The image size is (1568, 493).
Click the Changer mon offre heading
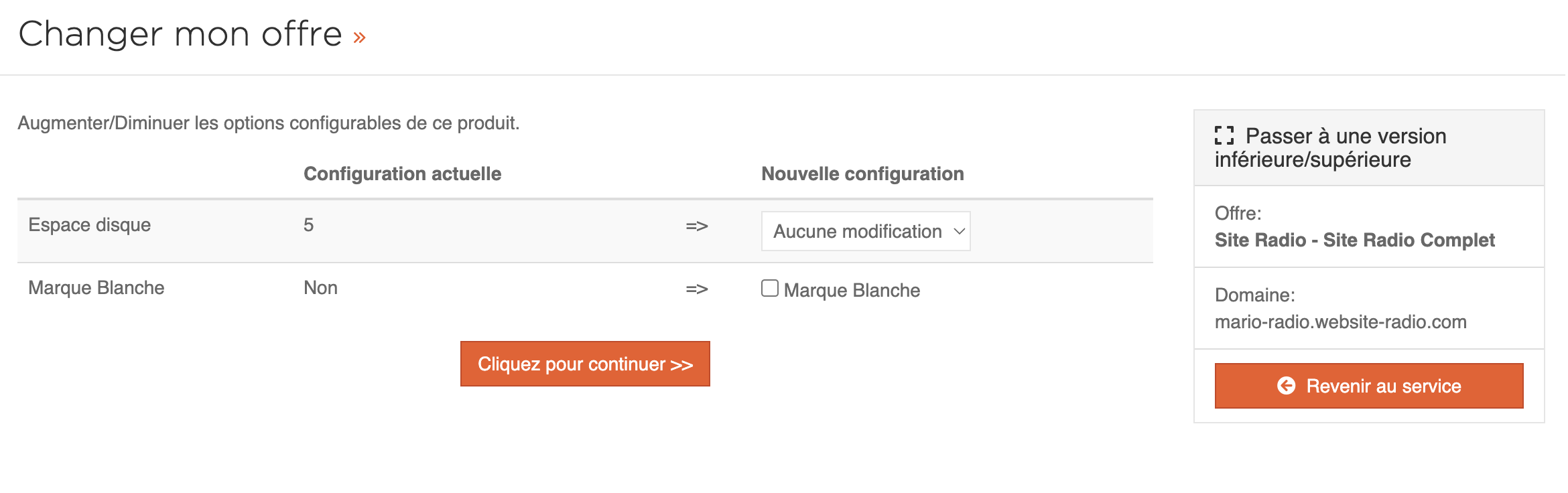coord(180,34)
